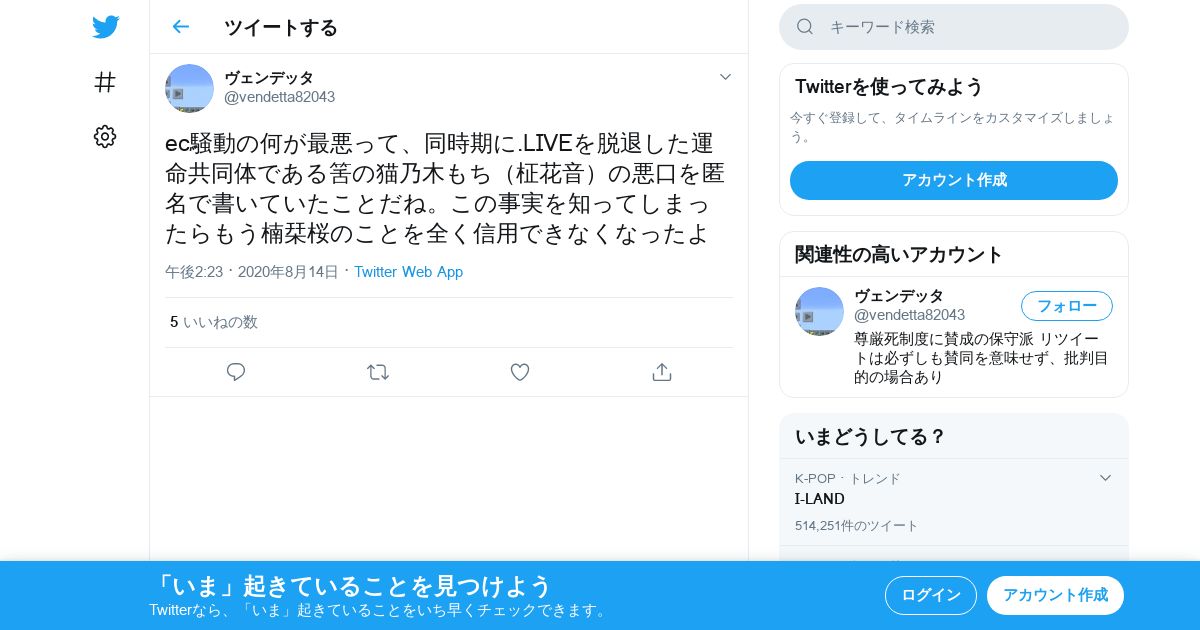
Task: Click アカウント作成 in the bottom banner
Action: pyautogui.click(x=1055, y=595)
